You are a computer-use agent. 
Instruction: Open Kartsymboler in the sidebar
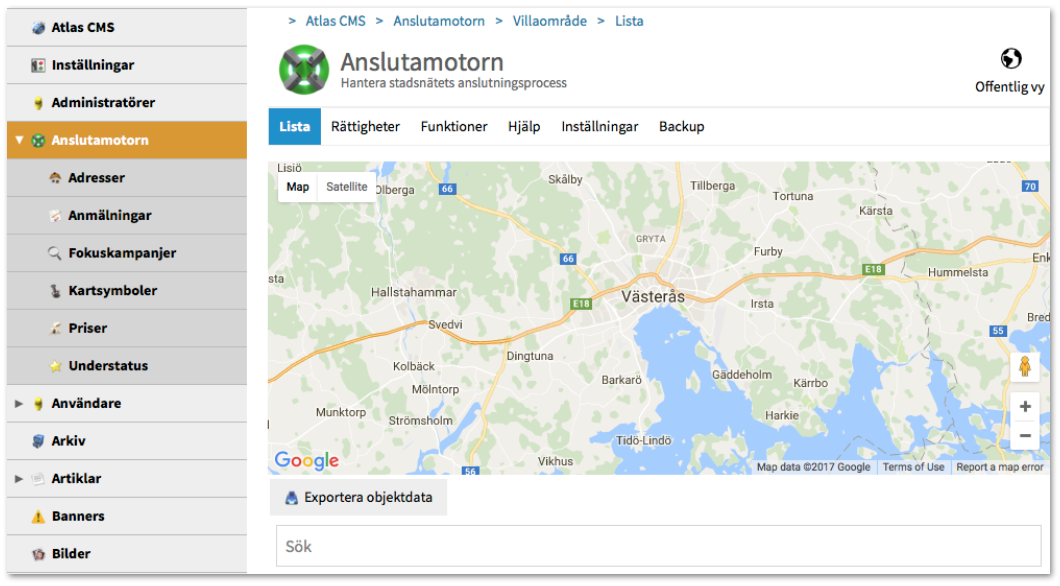pyautogui.click(x=126, y=291)
